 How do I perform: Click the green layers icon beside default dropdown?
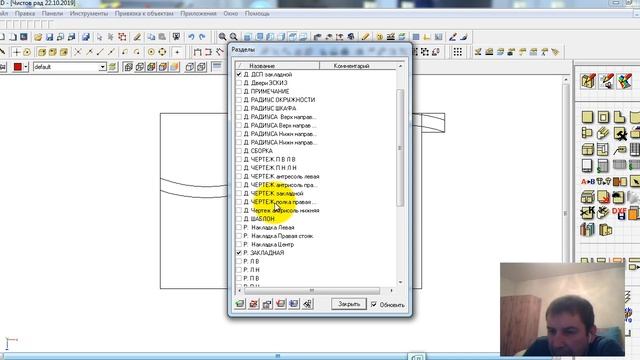pyautogui.click(x=113, y=67)
